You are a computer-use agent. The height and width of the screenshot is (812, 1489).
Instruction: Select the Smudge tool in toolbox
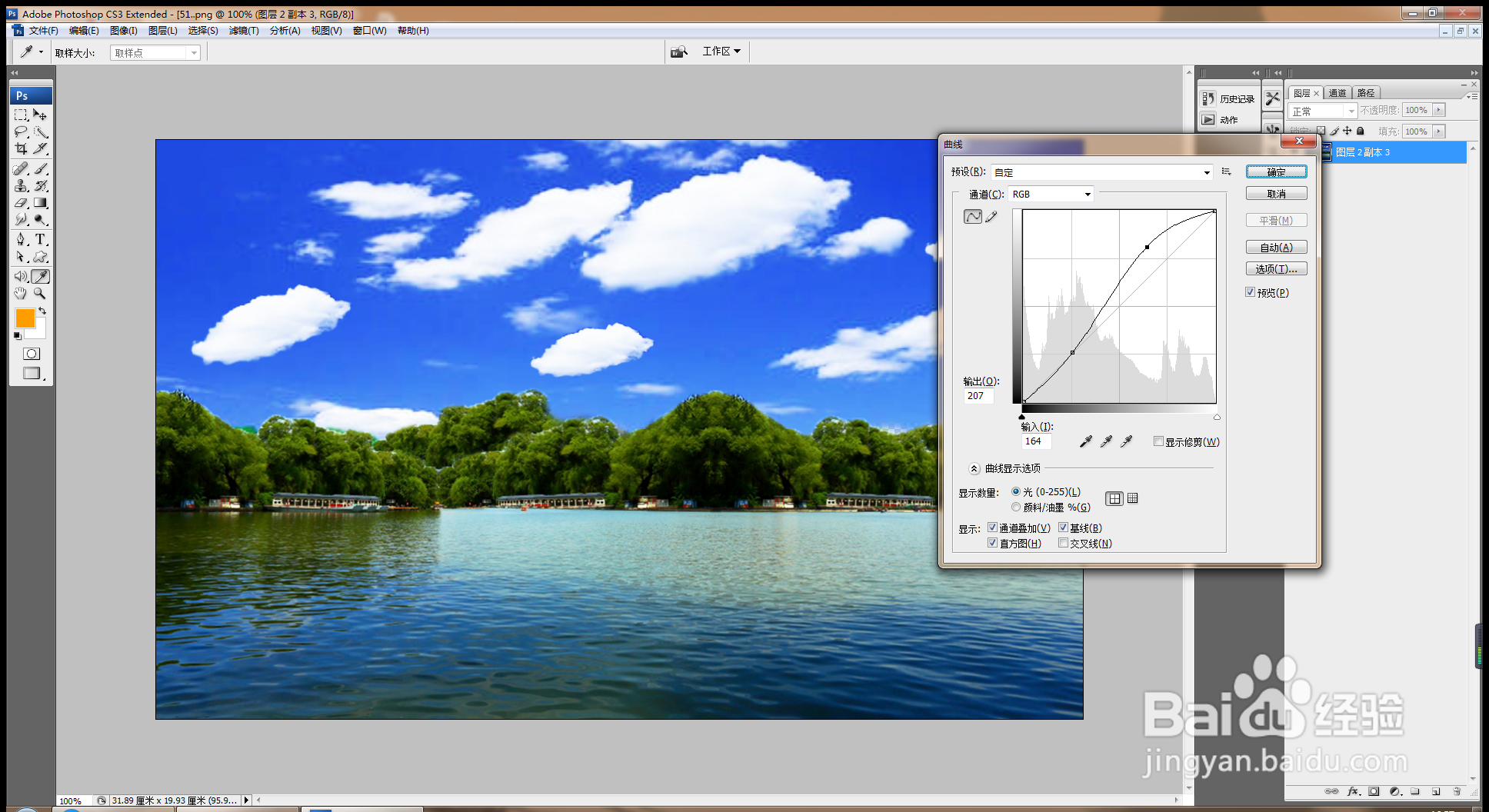(21, 220)
